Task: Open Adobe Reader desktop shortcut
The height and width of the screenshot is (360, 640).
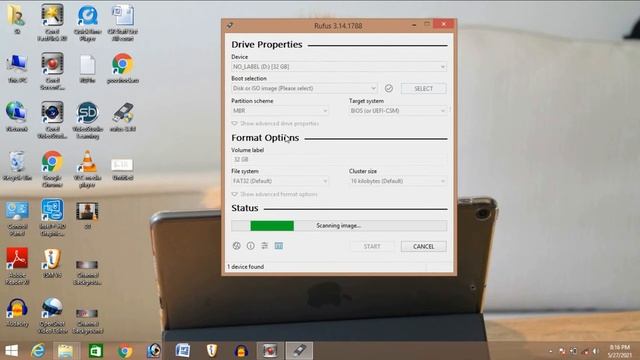Action: coord(17,266)
